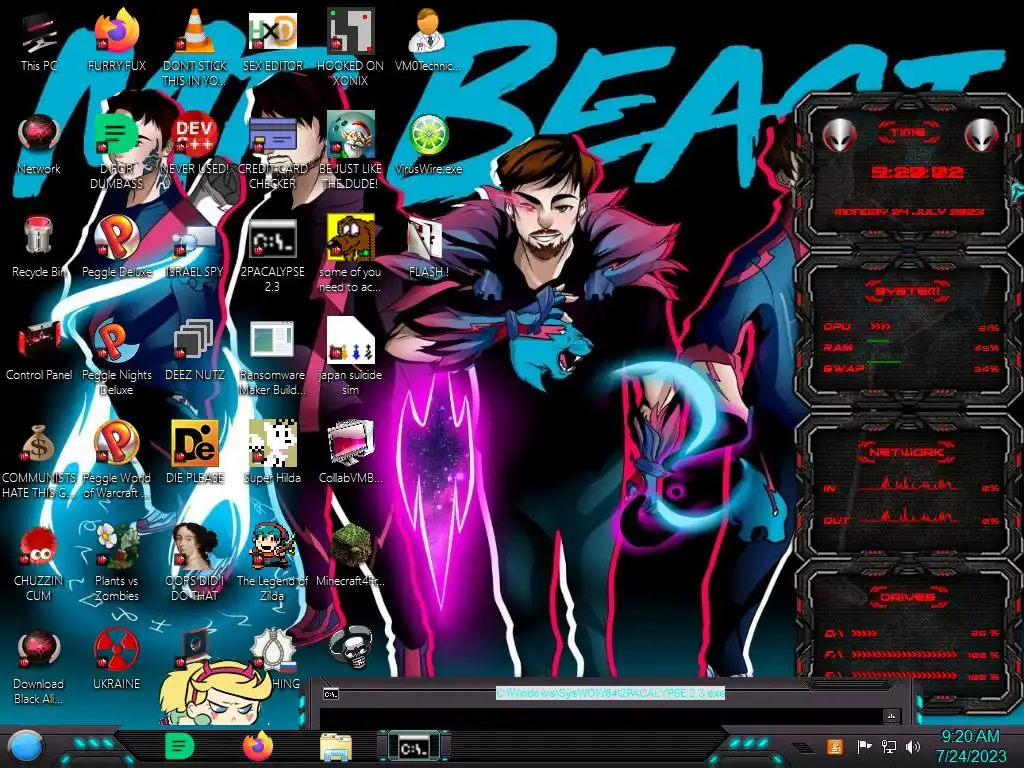The width and height of the screenshot is (1024, 768).
Task: Click the console window scroll-up arrow
Action: [891, 716]
